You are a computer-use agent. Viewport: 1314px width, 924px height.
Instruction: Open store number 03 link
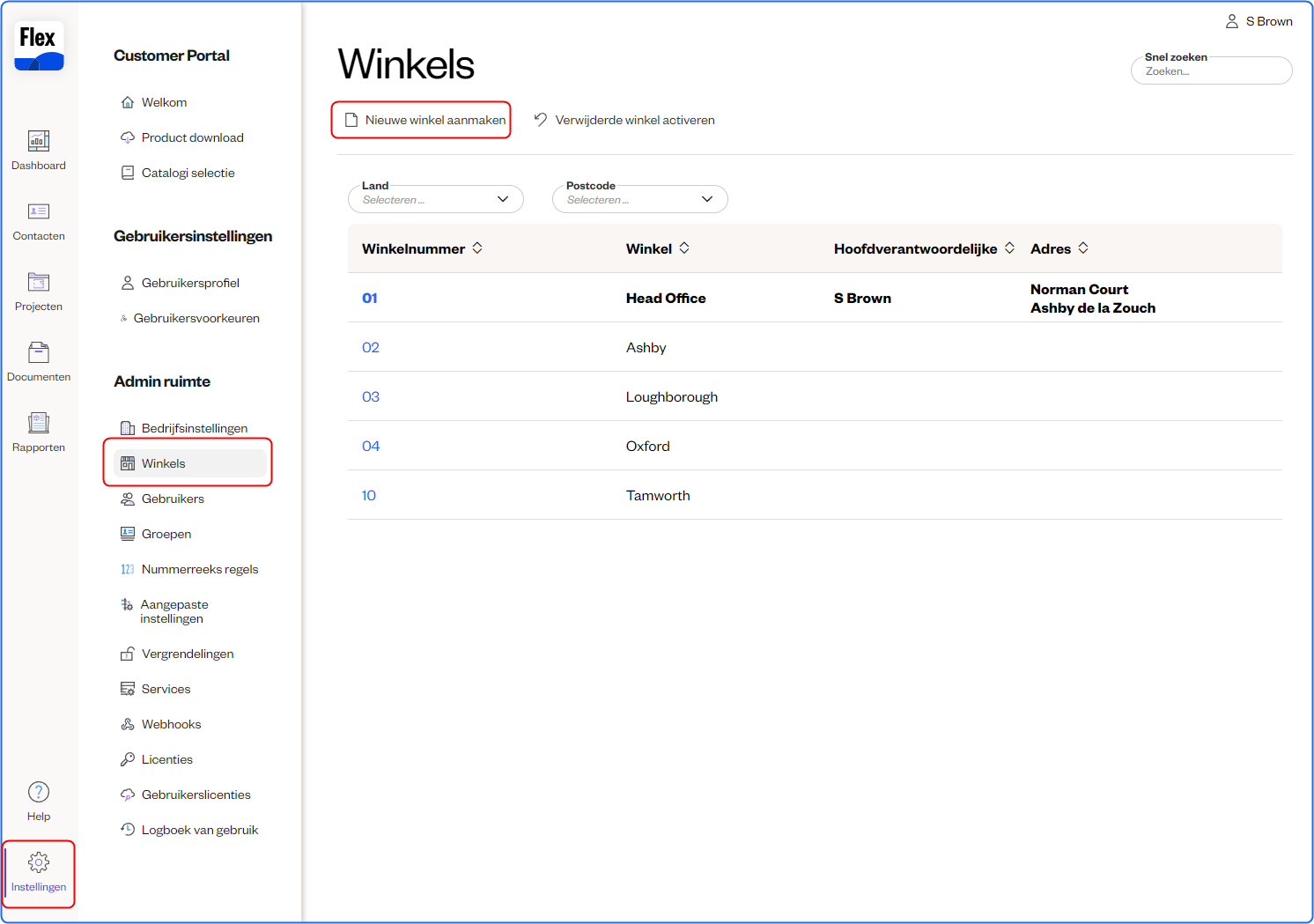pos(371,396)
